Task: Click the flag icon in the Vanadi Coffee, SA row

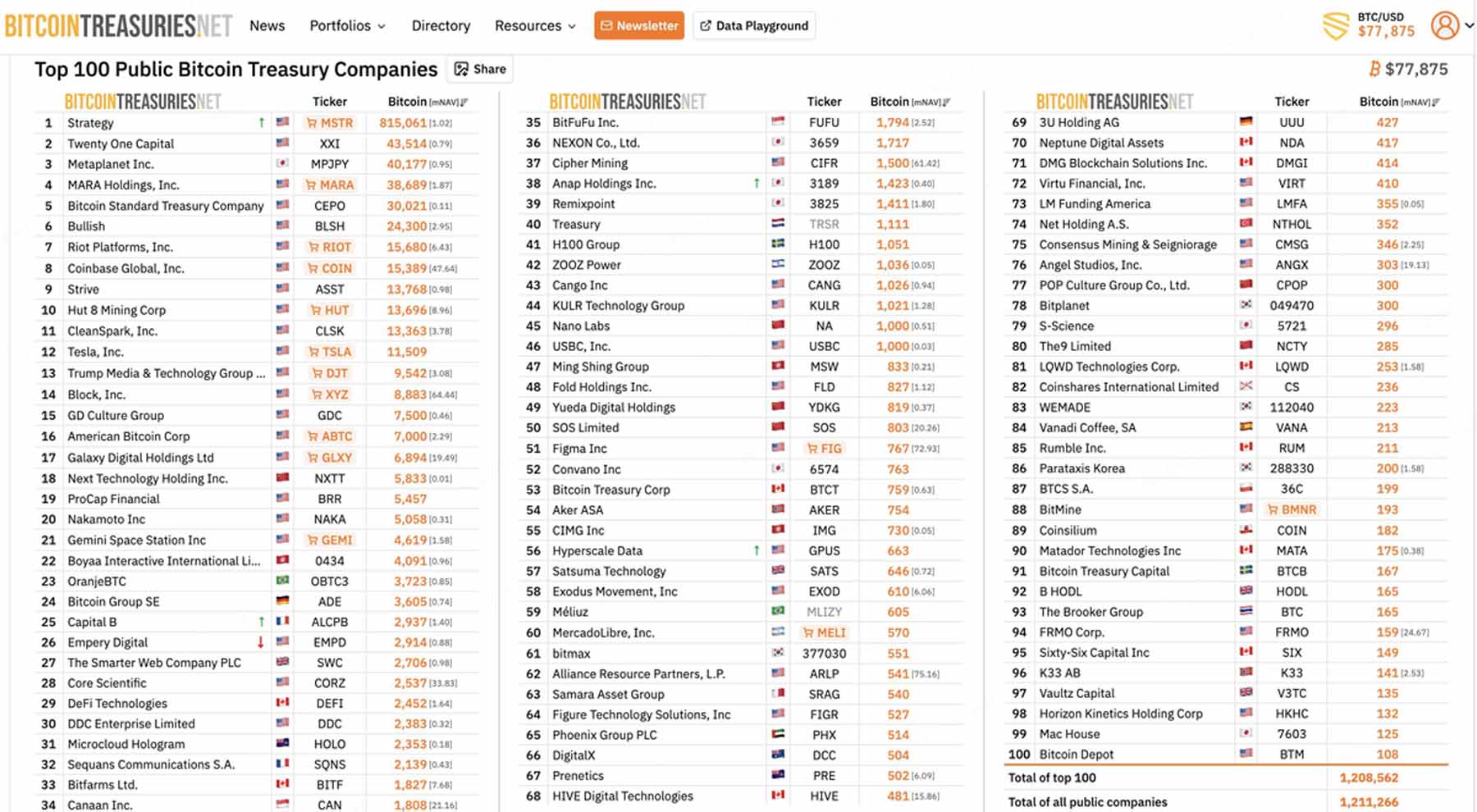Action: pos(1246,427)
